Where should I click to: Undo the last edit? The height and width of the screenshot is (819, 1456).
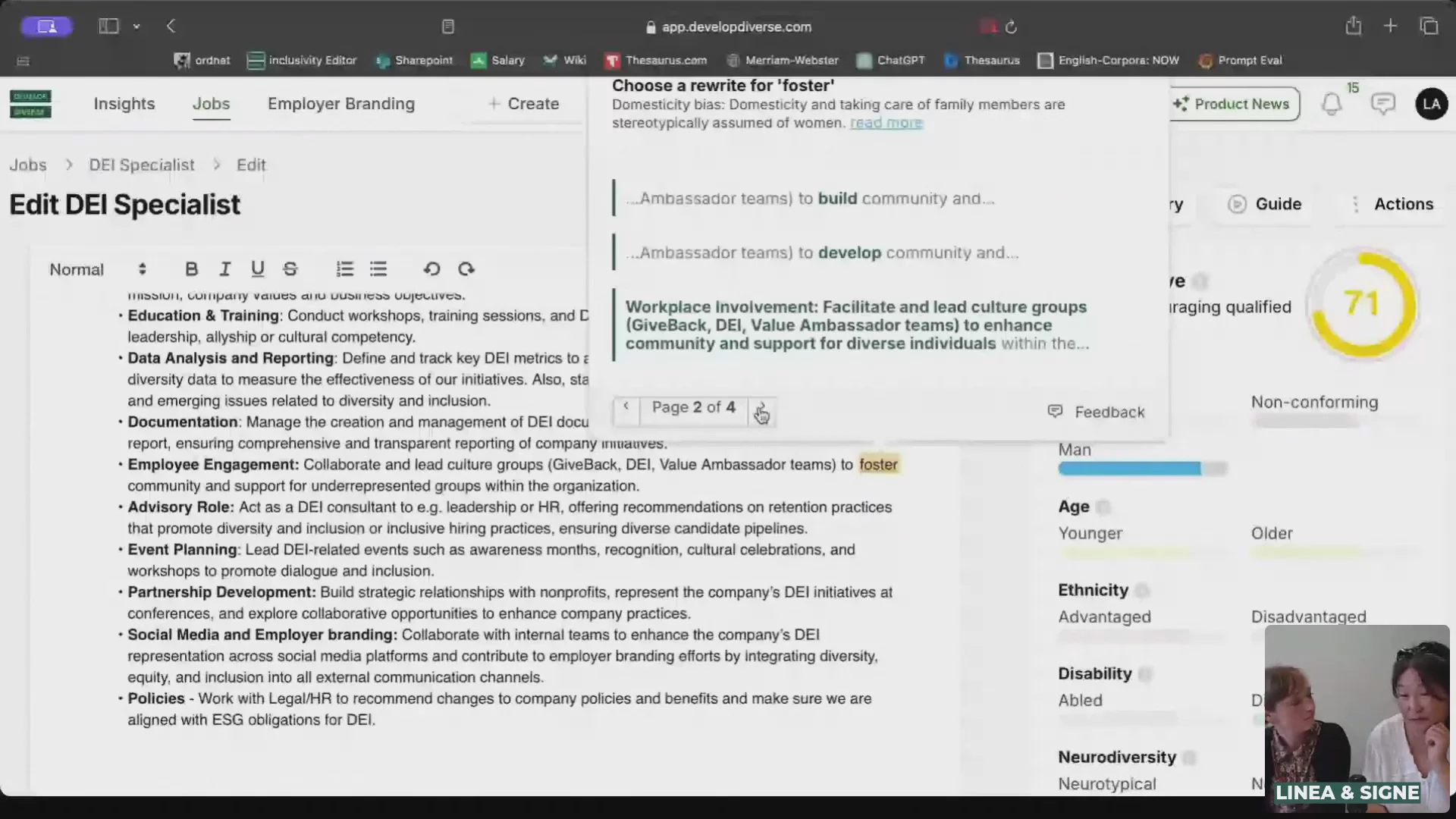pyautogui.click(x=431, y=269)
